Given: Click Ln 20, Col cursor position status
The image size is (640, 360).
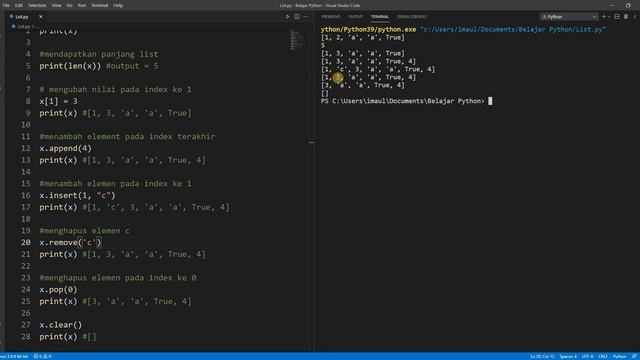Looking at the screenshot, I should click(542, 356).
